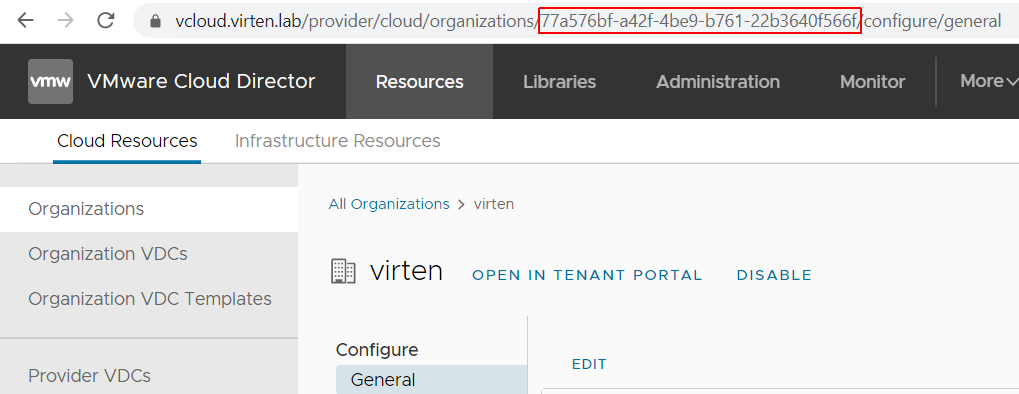Click the padlock site security icon
The height and width of the screenshot is (394, 1019).
tap(155, 21)
